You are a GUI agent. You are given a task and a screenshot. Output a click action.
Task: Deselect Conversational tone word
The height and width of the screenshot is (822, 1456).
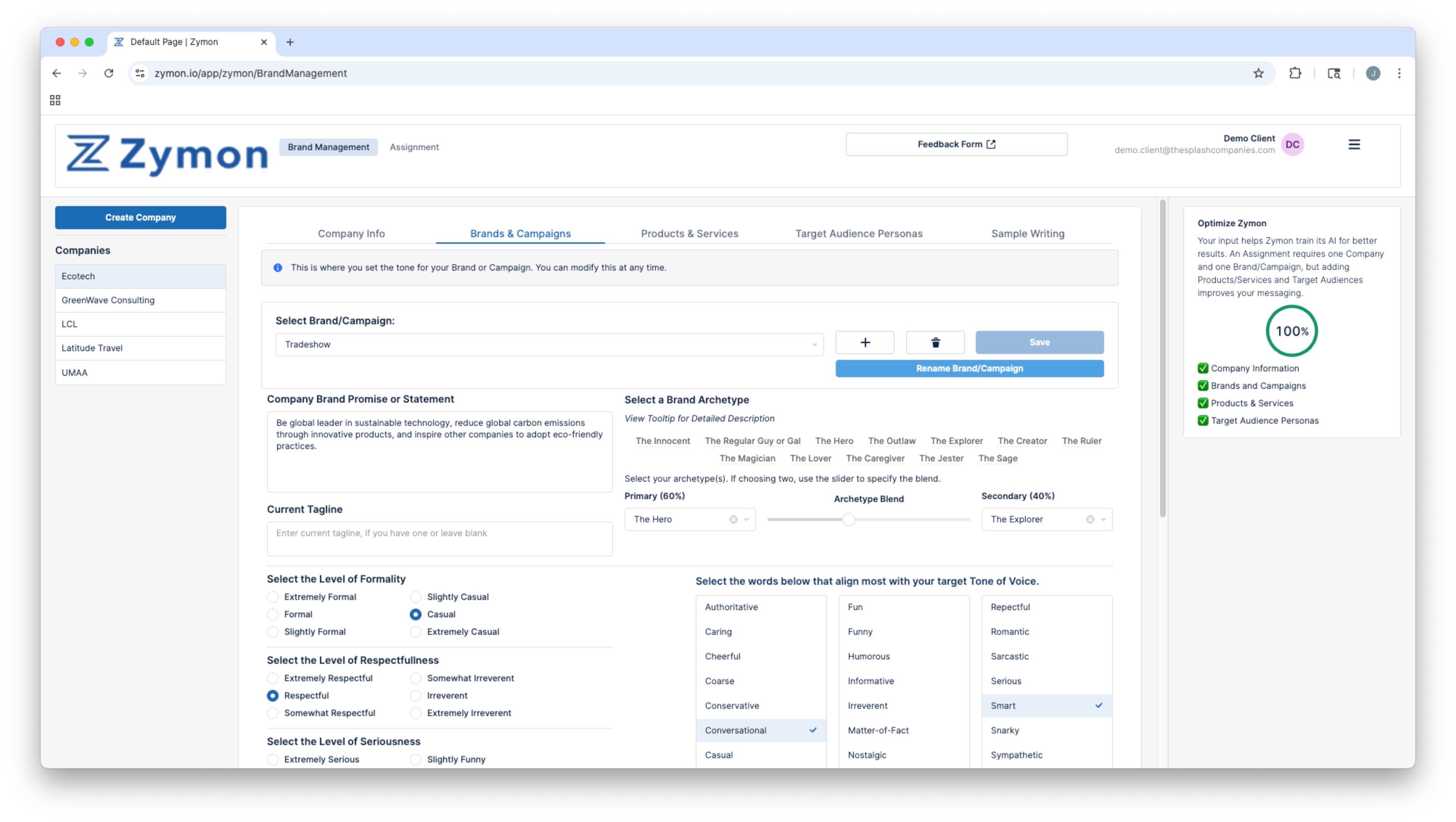tap(761, 730)
